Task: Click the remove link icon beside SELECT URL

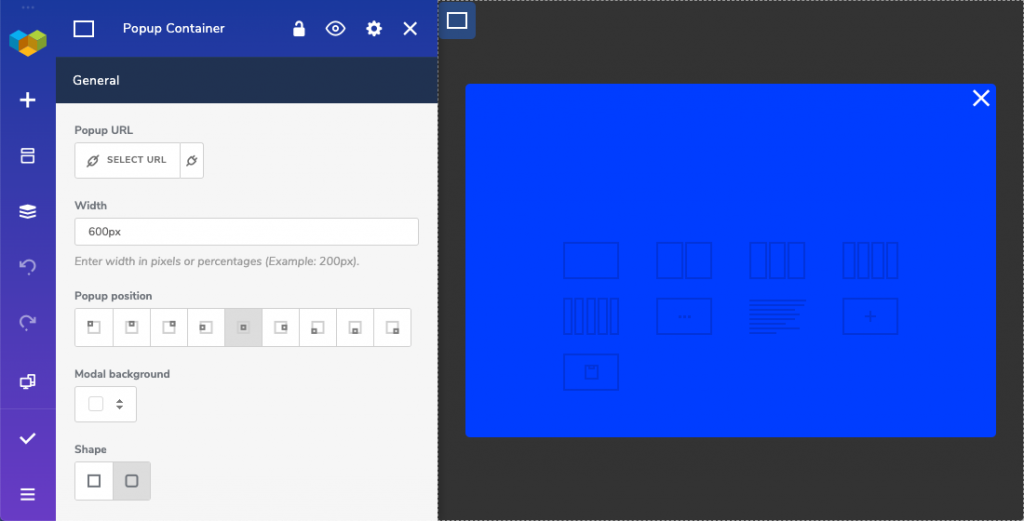Action: point(191,161)
